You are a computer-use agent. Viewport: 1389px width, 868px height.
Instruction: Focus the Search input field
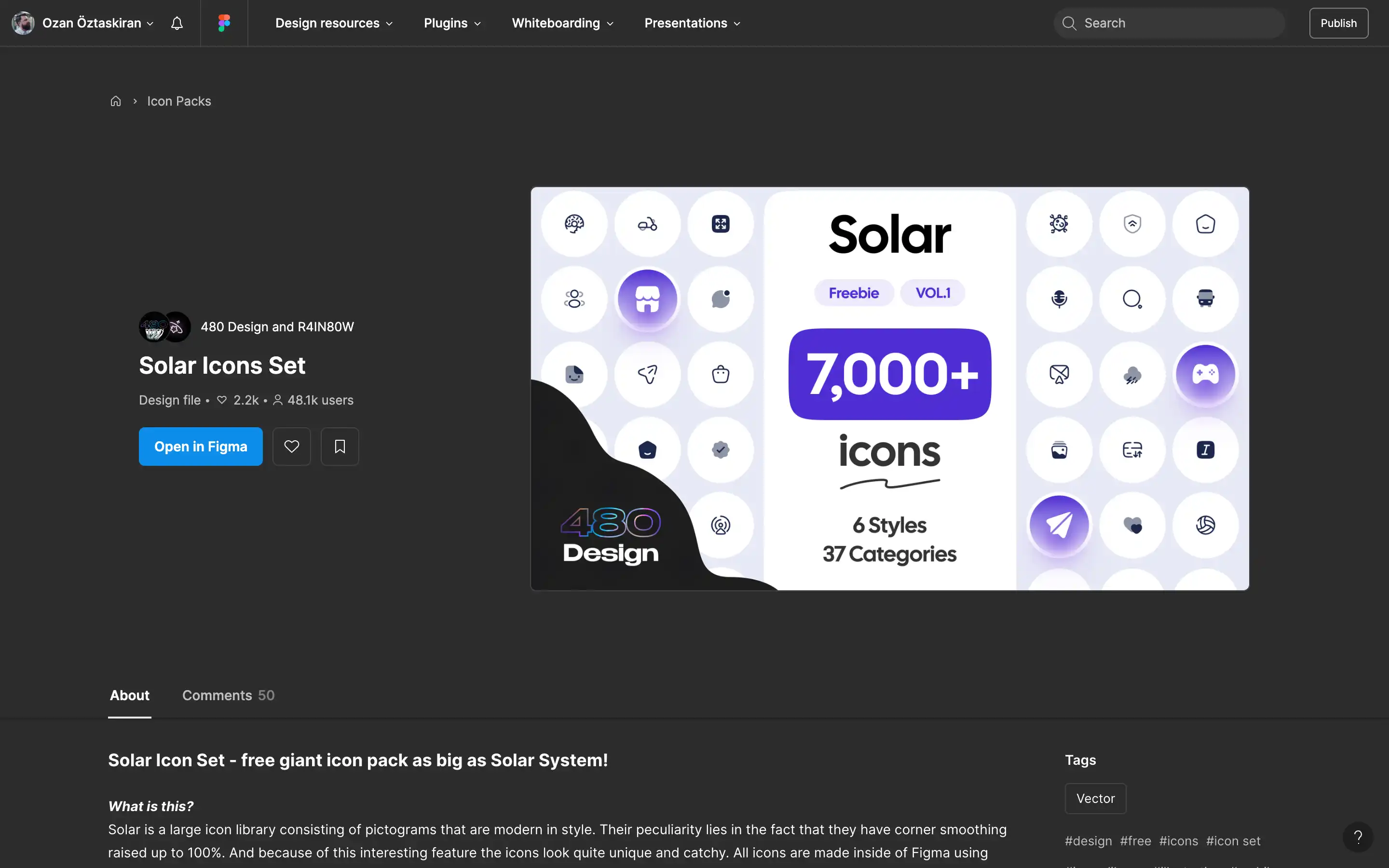click(x=1169, y=23)
